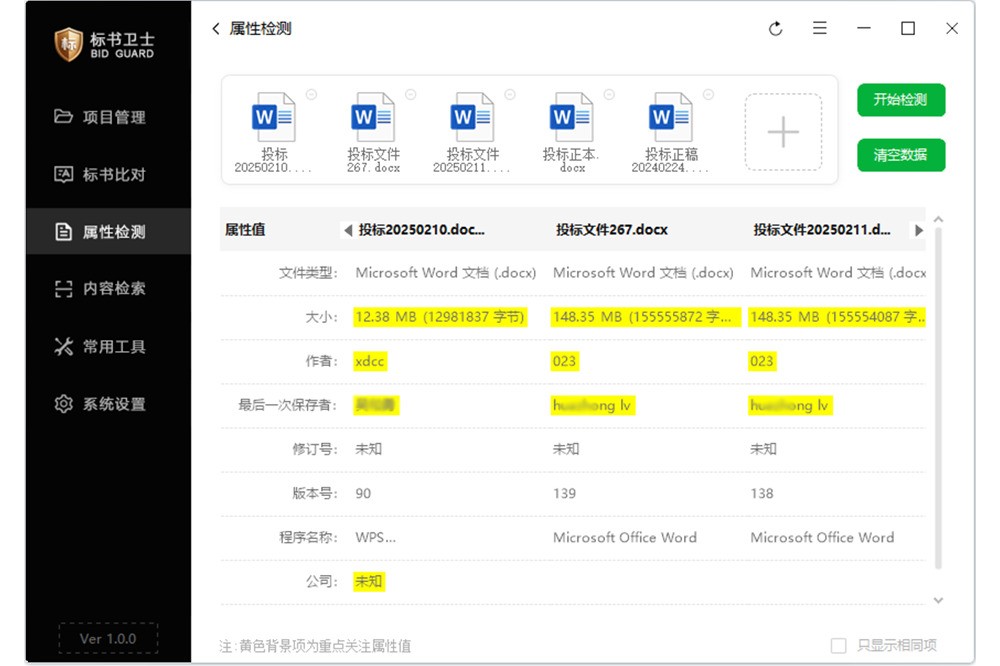Remove the 投标正本.docx file with minus icon
Viewport: 1000px width, 666px height.
click(x=609, y=95)
